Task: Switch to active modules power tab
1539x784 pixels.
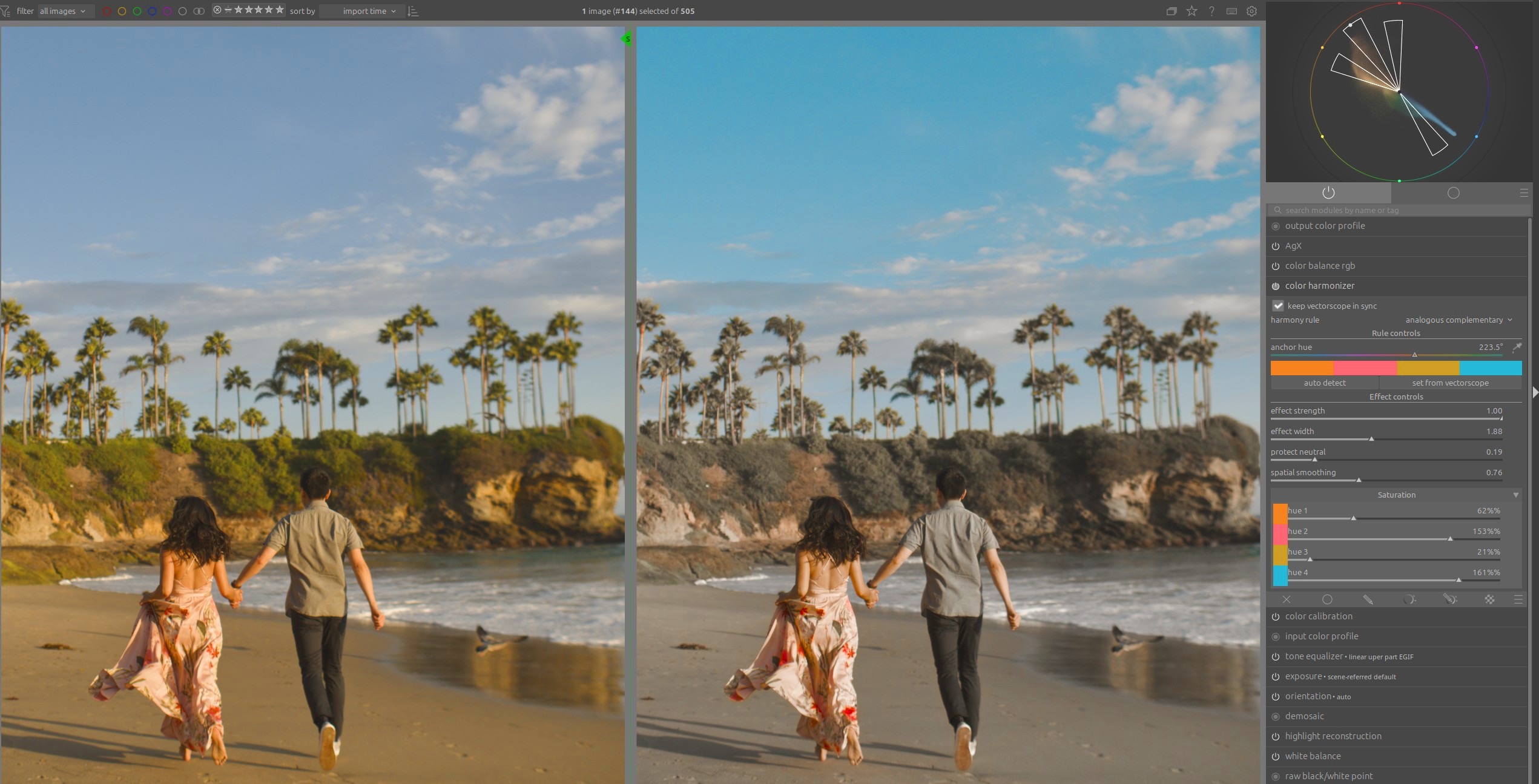Action: [x=1328, y=193]
